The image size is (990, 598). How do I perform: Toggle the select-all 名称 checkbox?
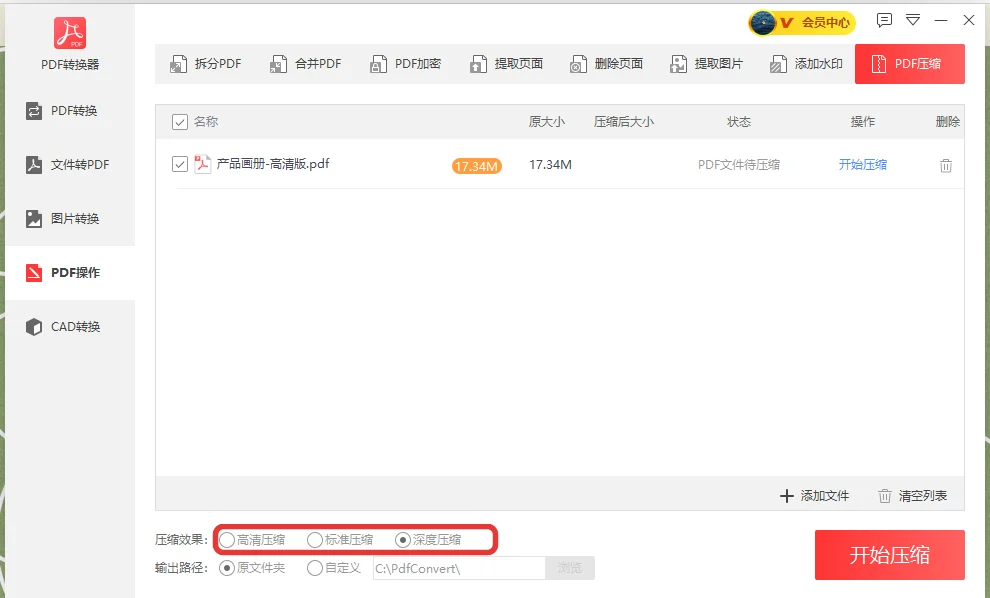point(180,122)
